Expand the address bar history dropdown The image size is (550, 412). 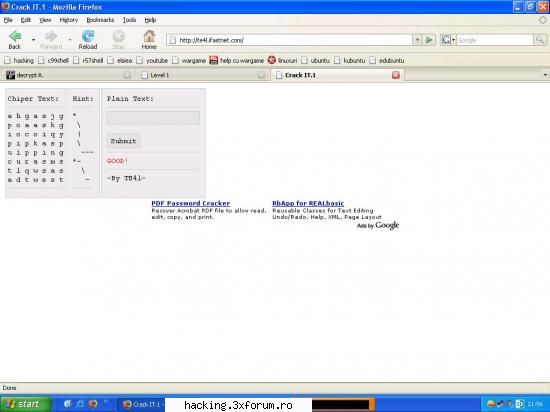(x=417, y=40)
